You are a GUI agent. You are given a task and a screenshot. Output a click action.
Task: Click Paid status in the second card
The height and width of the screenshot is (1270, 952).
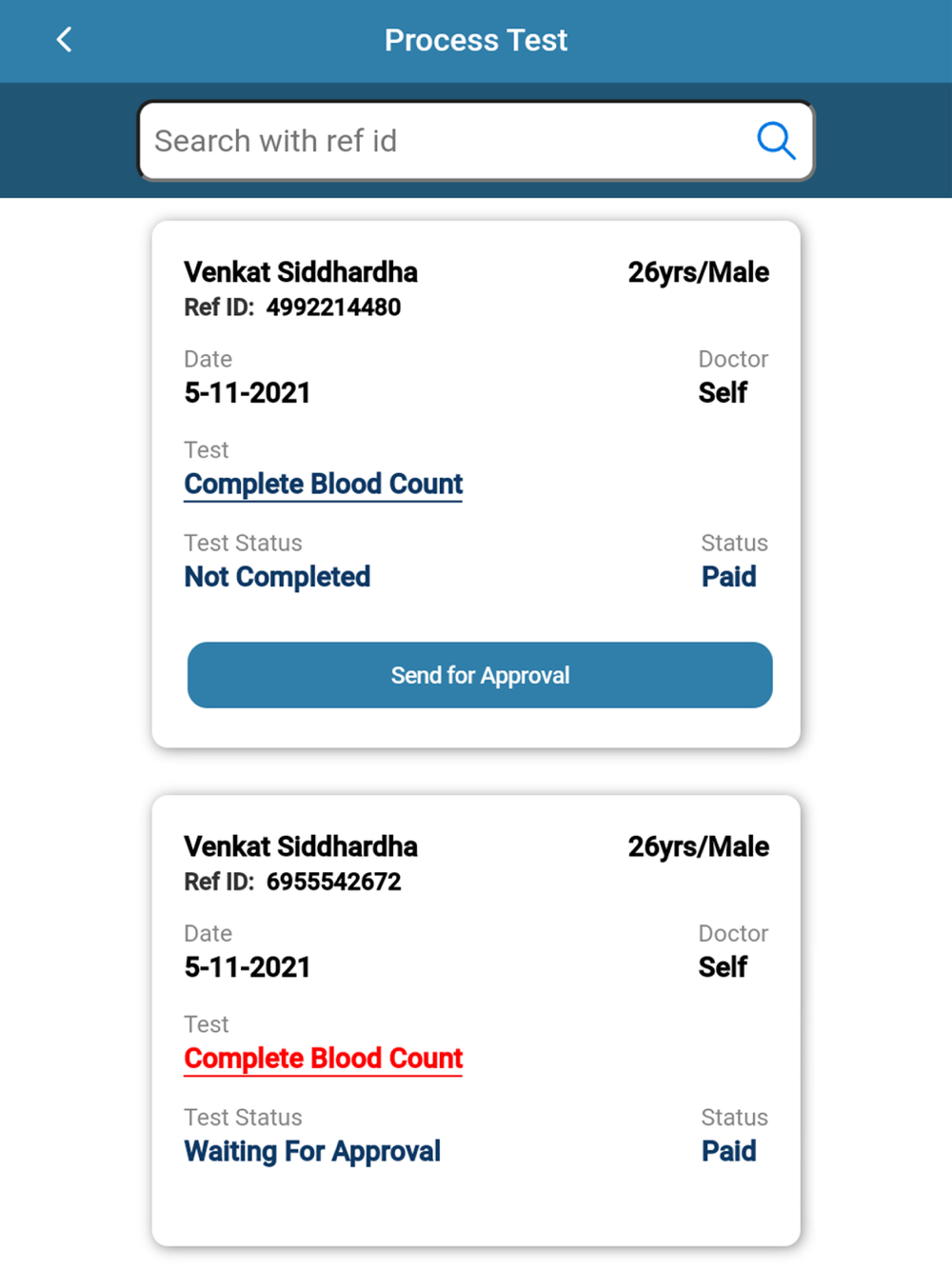coord(729,1151)
